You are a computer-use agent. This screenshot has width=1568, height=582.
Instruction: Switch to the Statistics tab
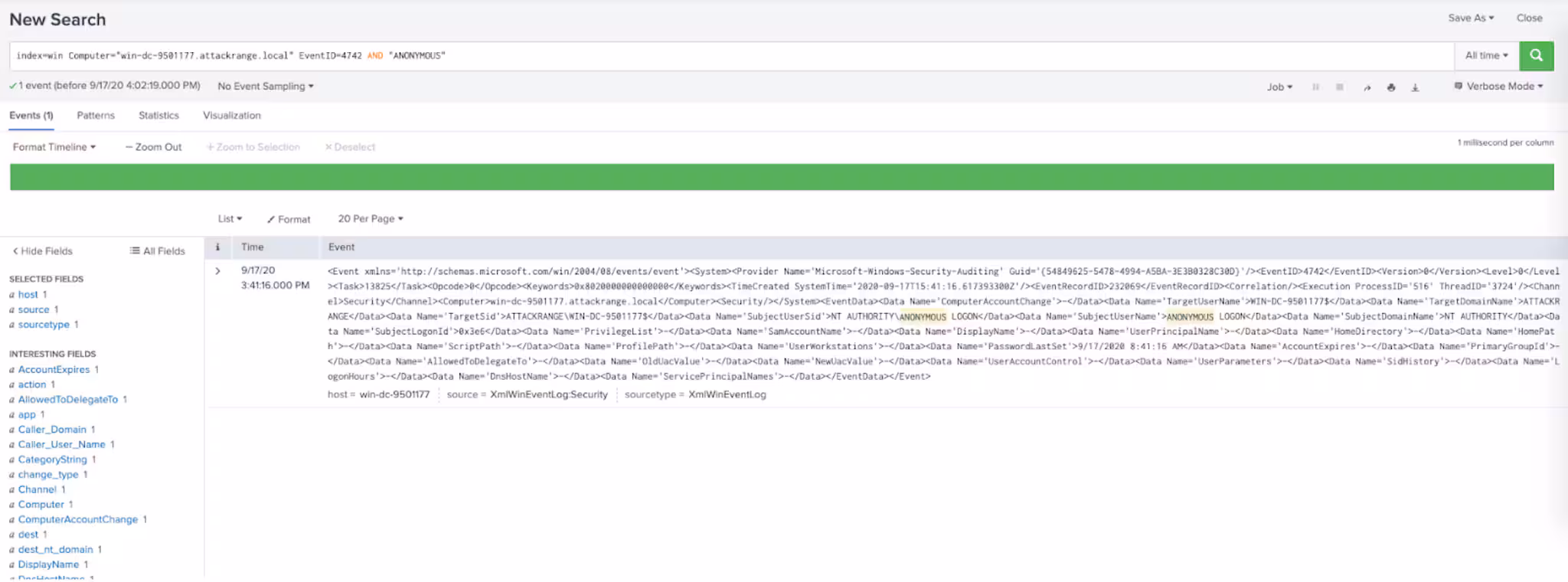tap(158, 116)
